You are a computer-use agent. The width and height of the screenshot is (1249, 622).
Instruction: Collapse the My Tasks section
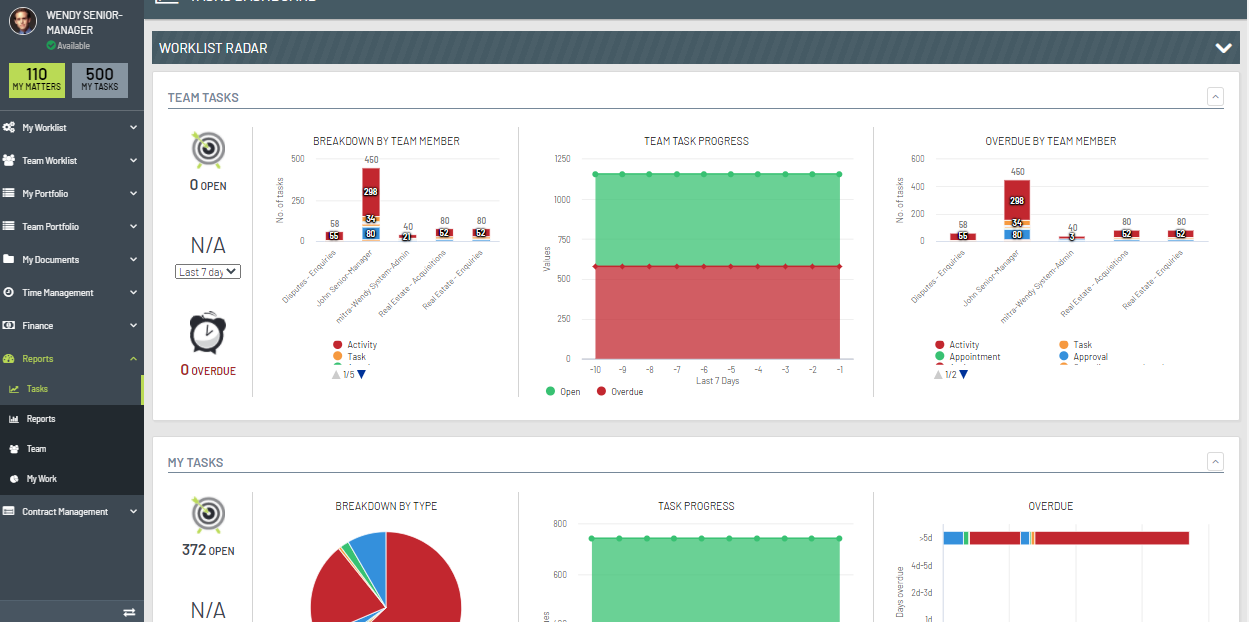pos(1215,462)
